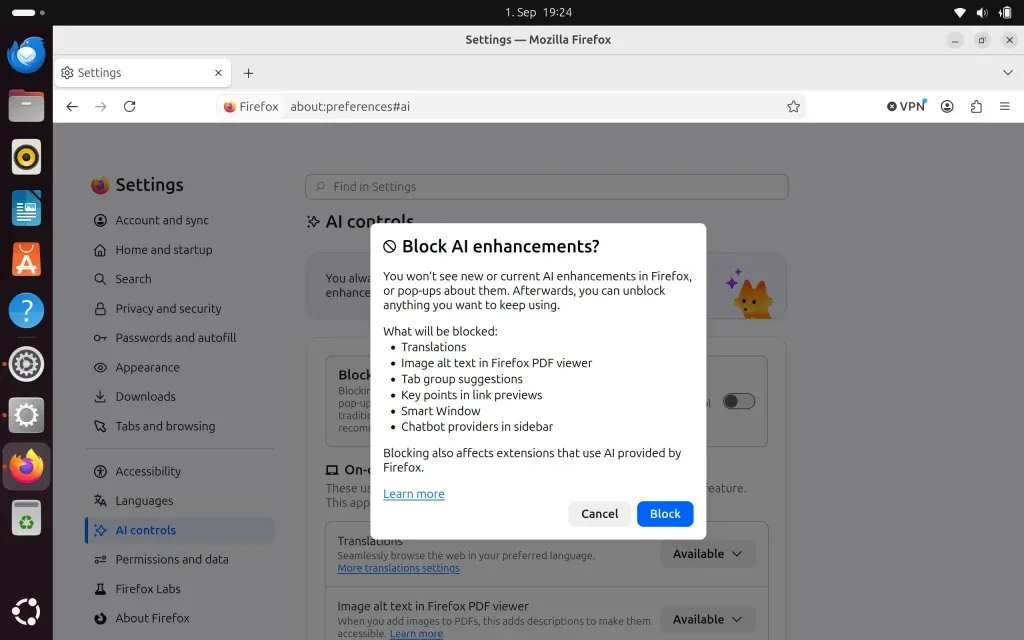Image resolution: width=1024 pixels, height=640 pixels.
Task: Toggle the Block AI enhancements switch
Action: tap(739, 402)
